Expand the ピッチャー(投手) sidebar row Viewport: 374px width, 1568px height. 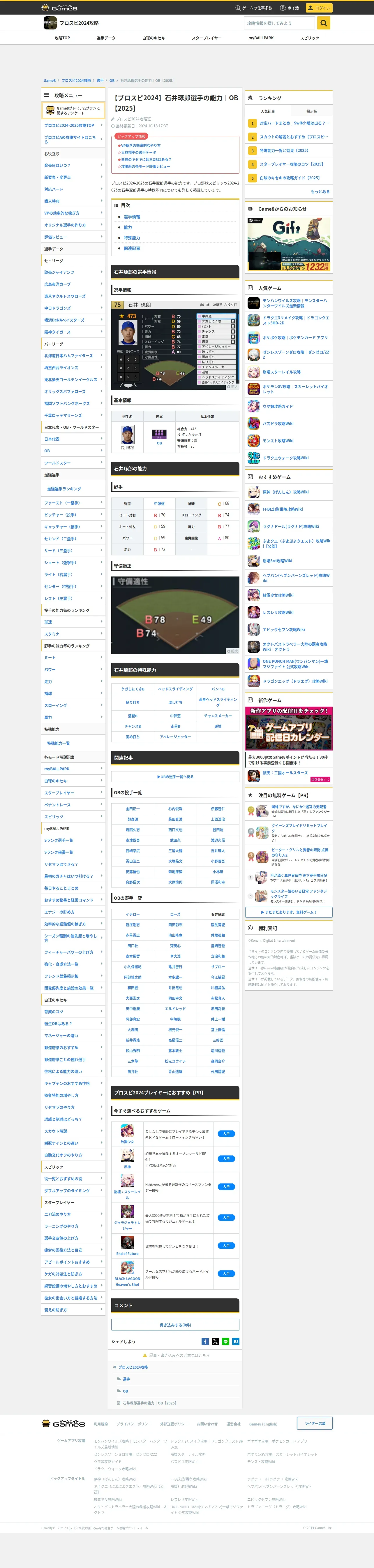tap(74, 515)
